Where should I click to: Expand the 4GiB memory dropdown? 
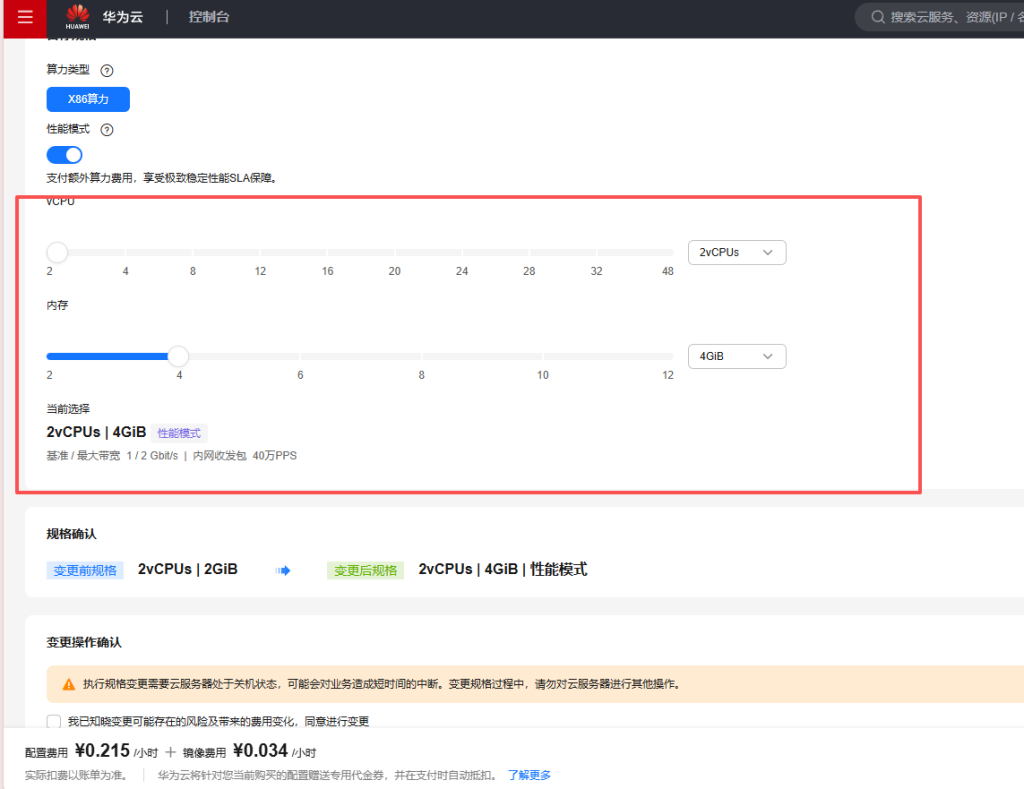736,356
